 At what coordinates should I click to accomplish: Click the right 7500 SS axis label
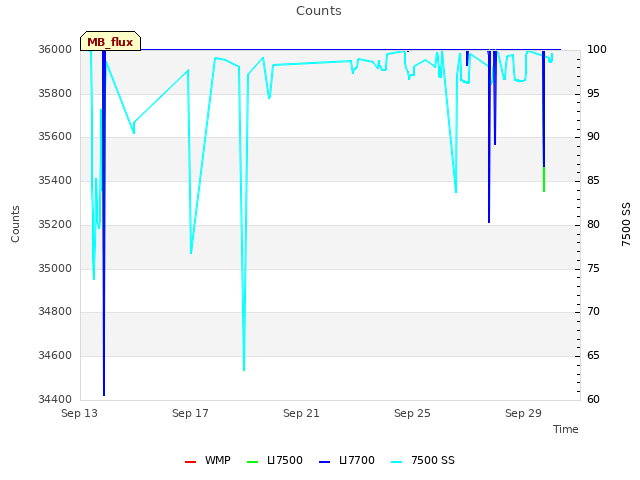[626, 224]
